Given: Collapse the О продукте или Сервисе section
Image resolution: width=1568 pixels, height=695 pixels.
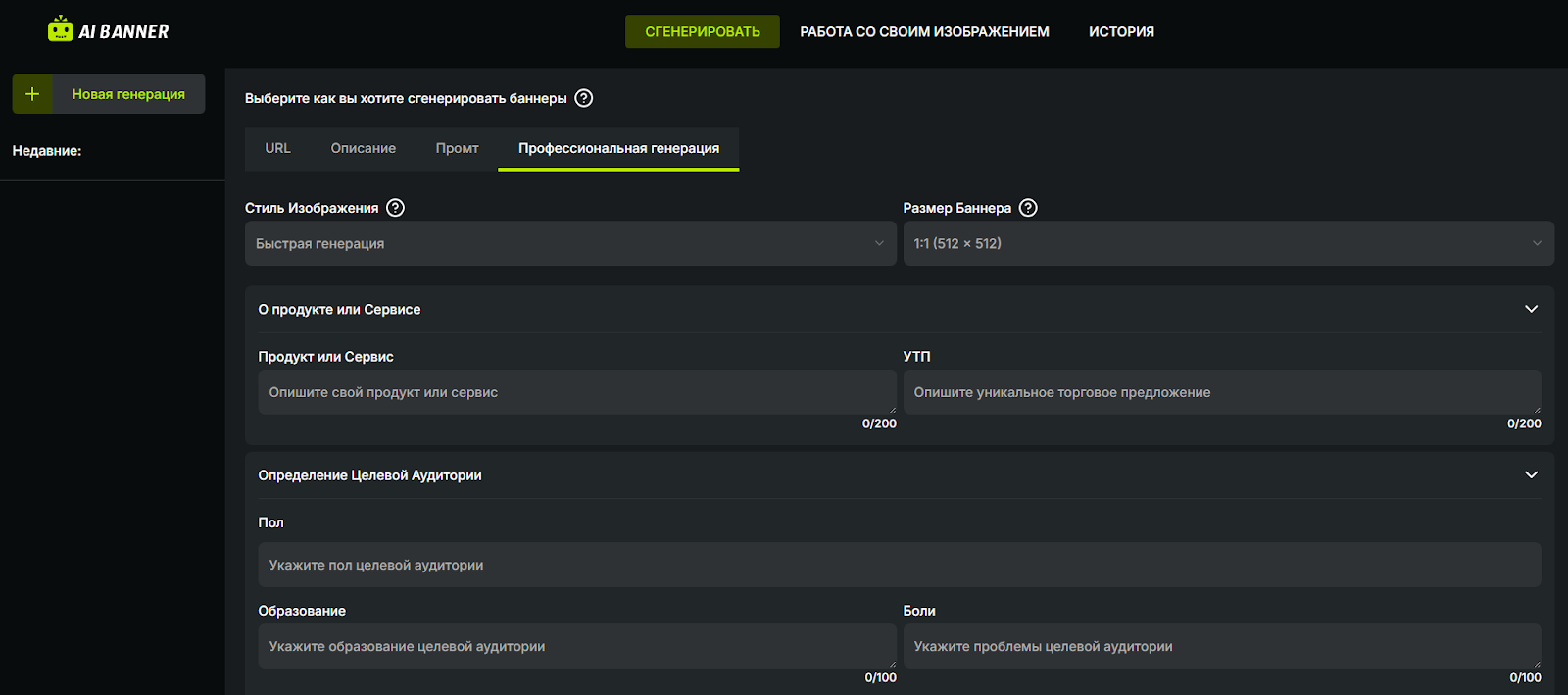Looking at the screenshot, I should click(1531, 309).
